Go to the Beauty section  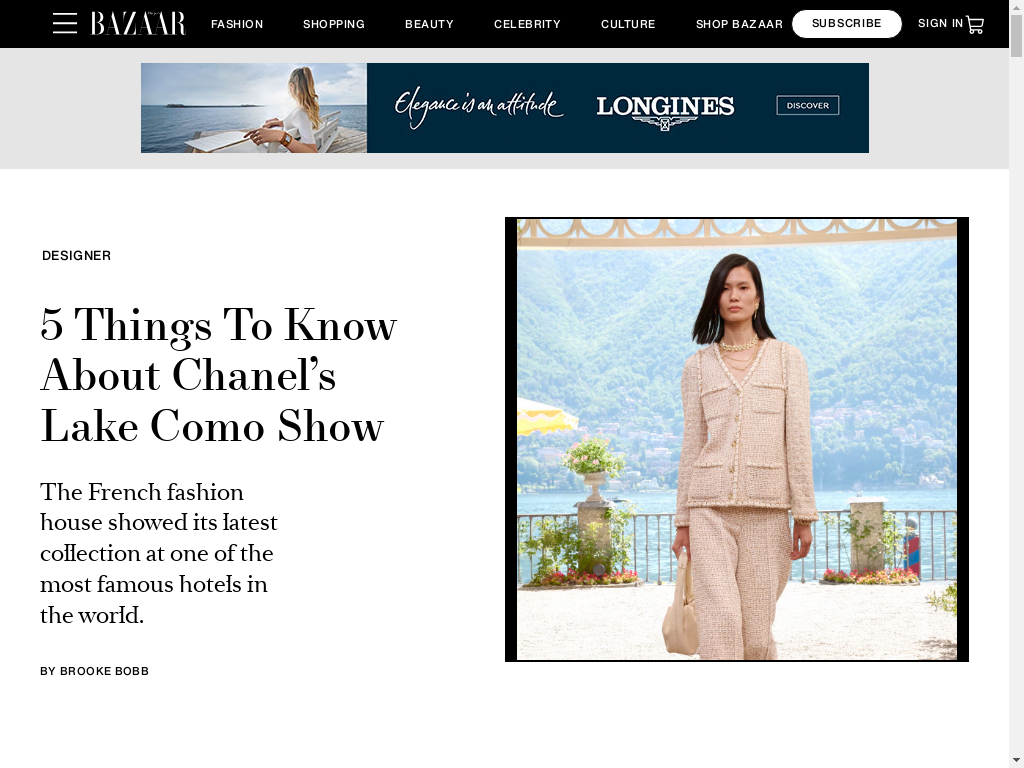[x=429, y=24]
